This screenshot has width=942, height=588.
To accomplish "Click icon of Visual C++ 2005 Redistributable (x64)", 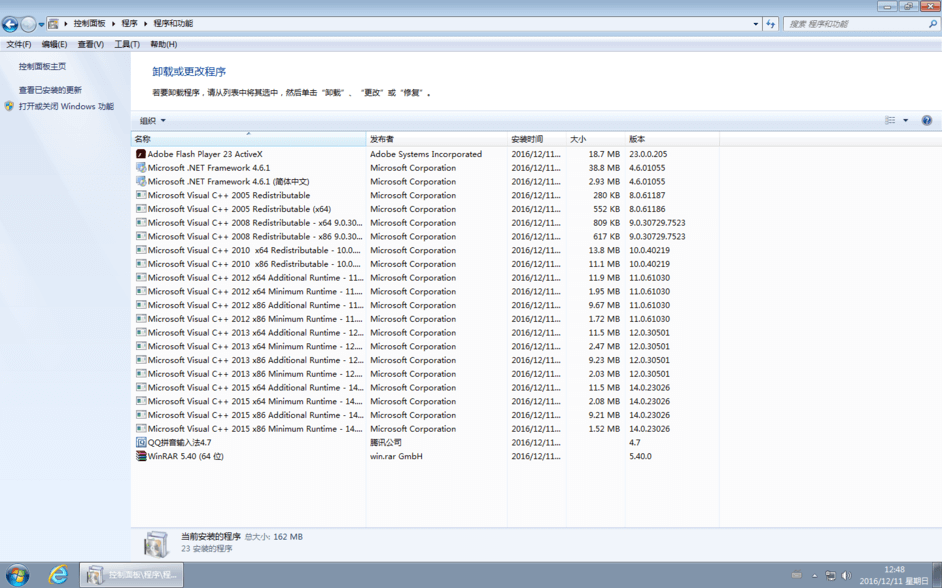I will 141,209.
